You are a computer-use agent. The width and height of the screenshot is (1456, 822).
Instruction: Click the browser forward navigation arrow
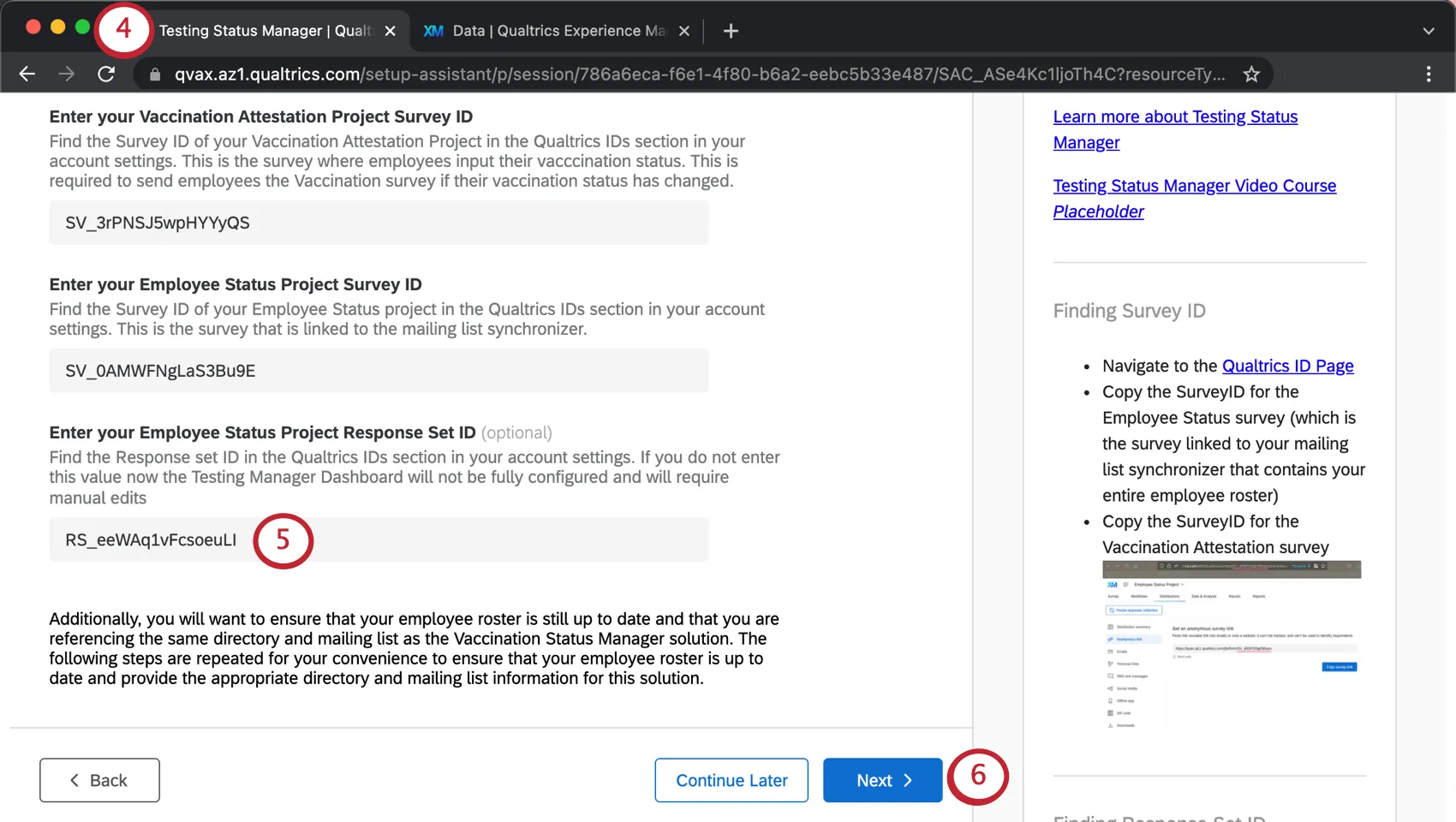[67, 74]
